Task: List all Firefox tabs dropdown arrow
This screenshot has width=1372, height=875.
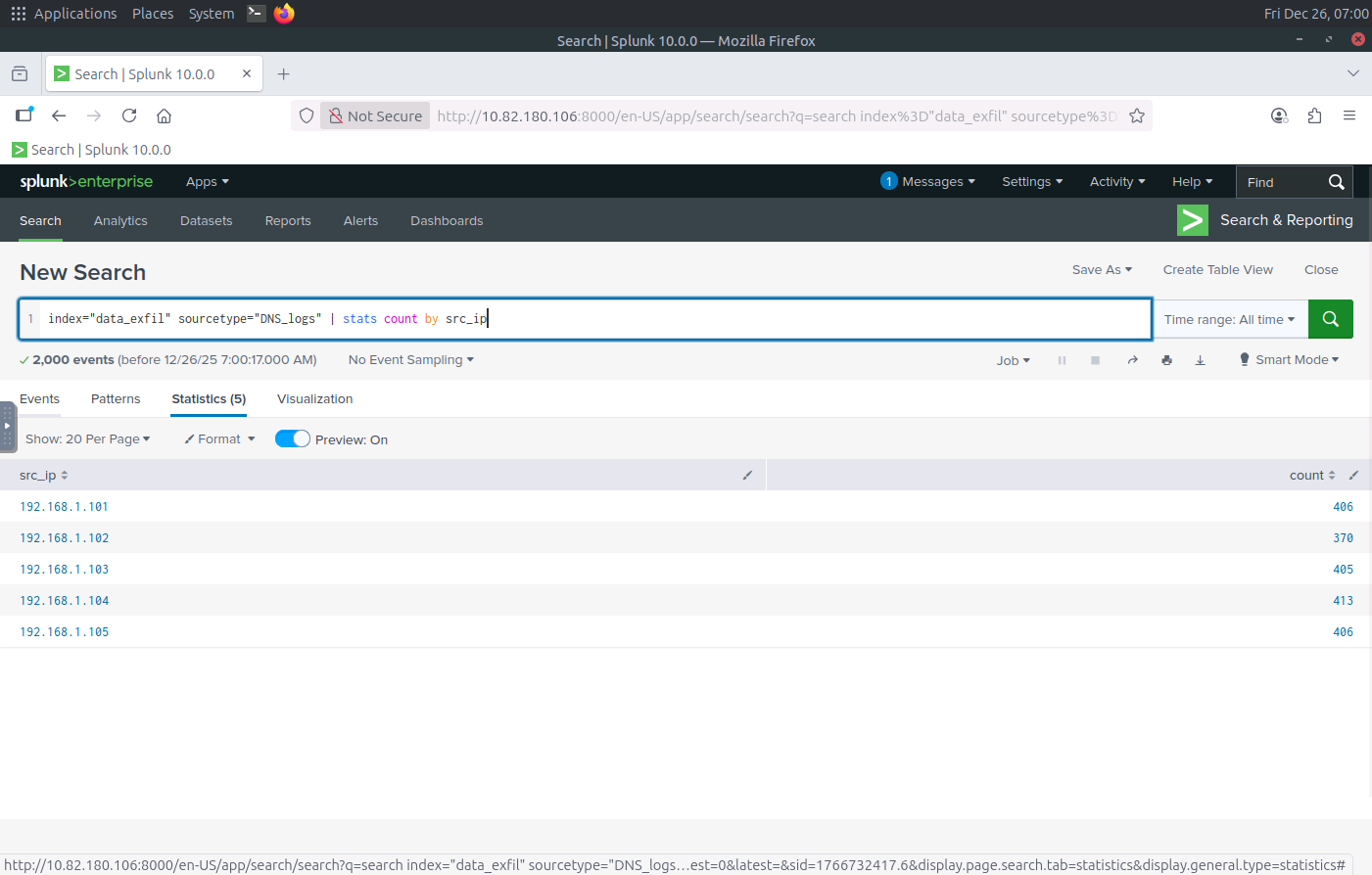Action: (x=1352, y=73)
